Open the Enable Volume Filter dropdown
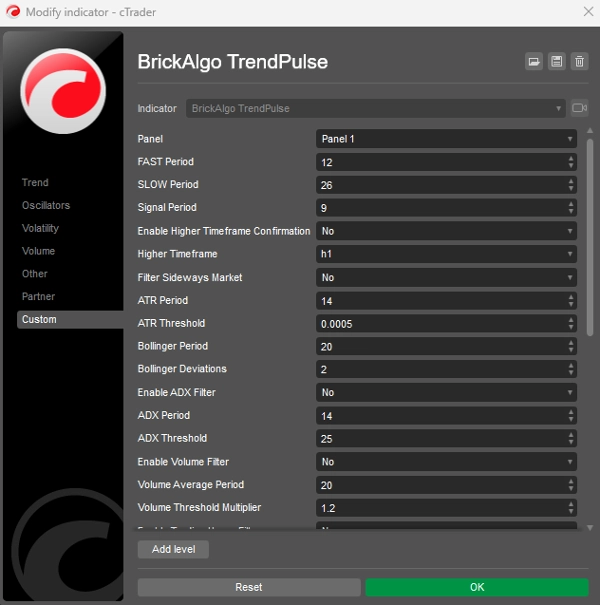This screenshot has width=600, height=605. point(446,462)
